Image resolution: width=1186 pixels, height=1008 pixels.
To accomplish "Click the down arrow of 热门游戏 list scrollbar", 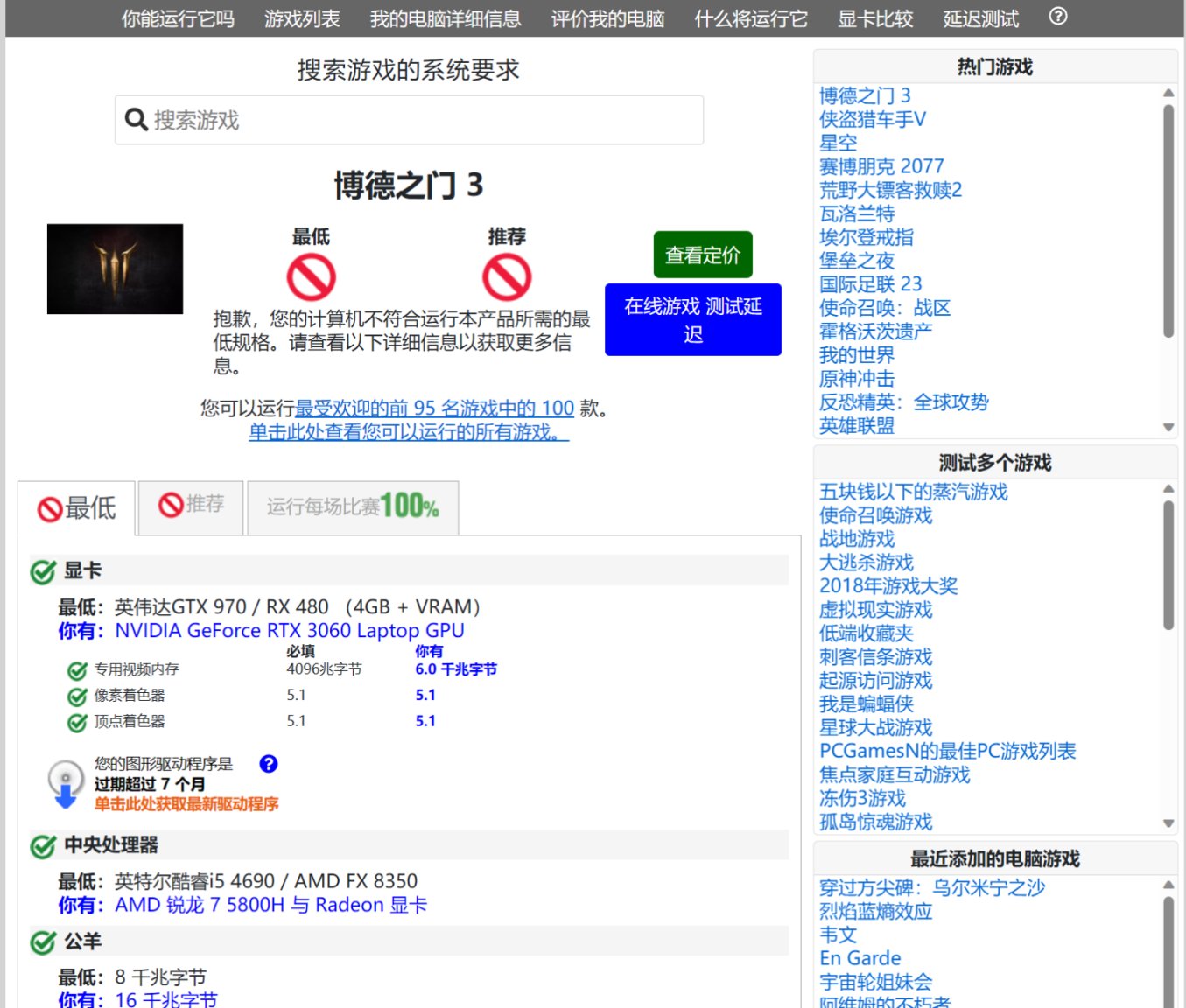I will 1168,427.
